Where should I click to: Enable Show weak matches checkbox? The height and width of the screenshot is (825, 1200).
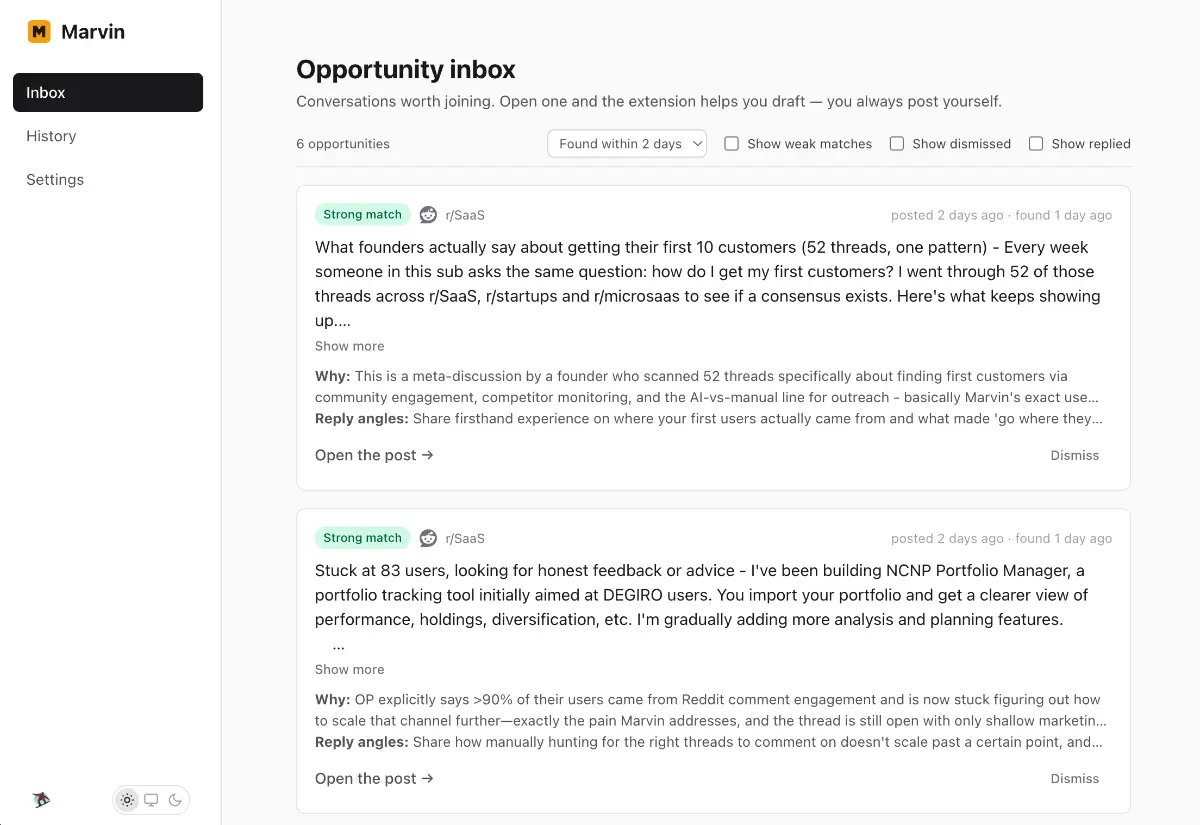pyautogui.click(x=732, y=144)
